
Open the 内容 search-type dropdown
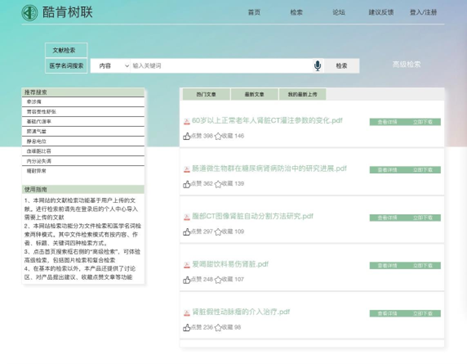click(x=111, y=66)
